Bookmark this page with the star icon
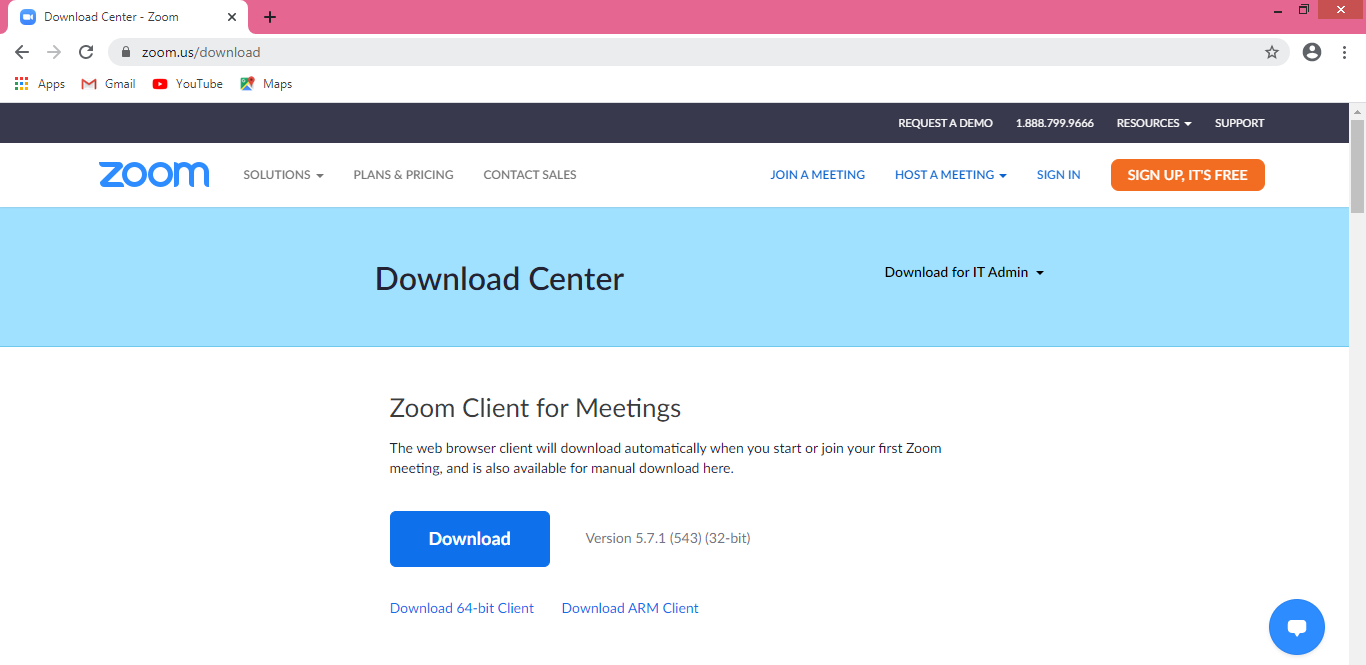The image size is (1366, 665). [1271, 51]
